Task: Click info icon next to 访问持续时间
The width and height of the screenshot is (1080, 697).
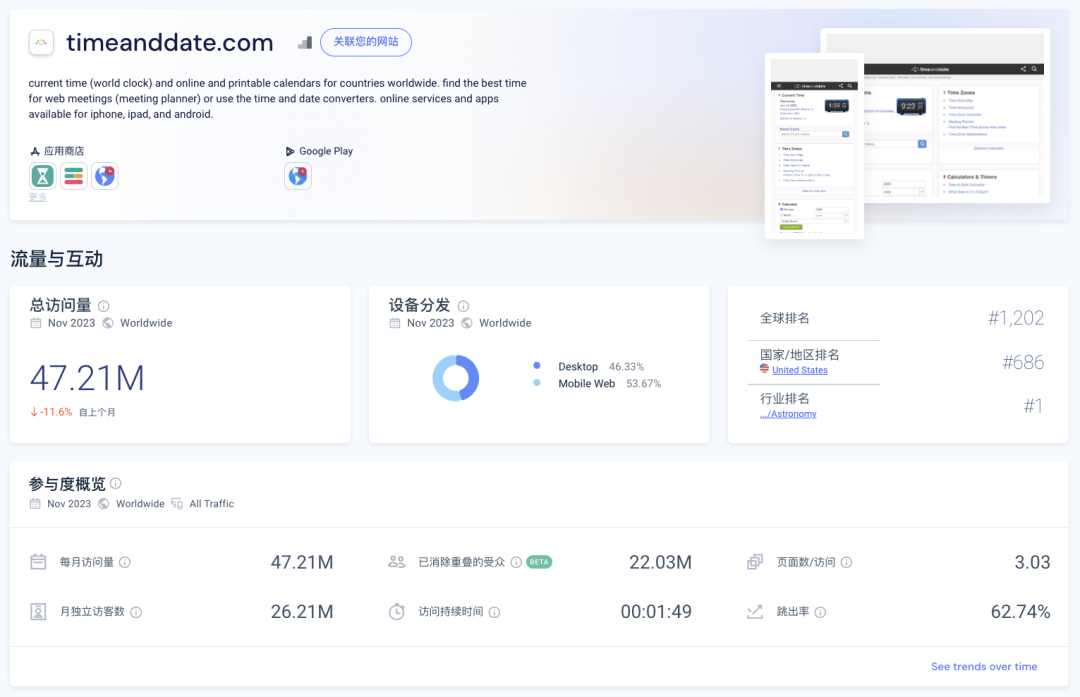Action: point(495,612)
